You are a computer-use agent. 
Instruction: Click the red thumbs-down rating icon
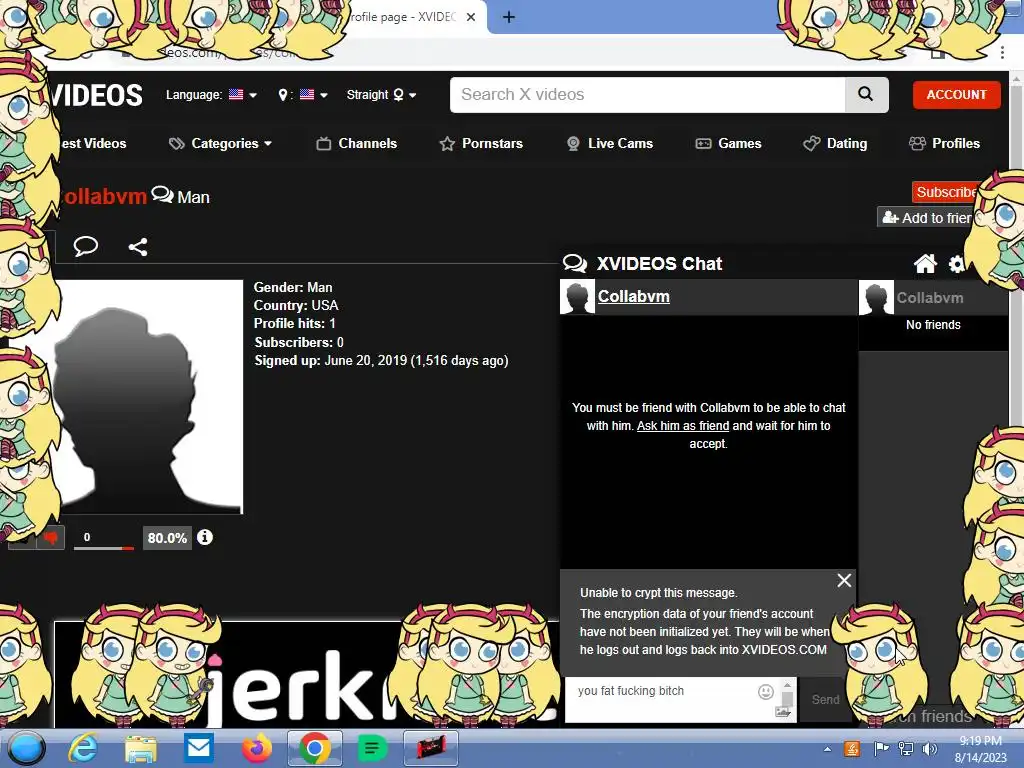[x=50, y=537]
